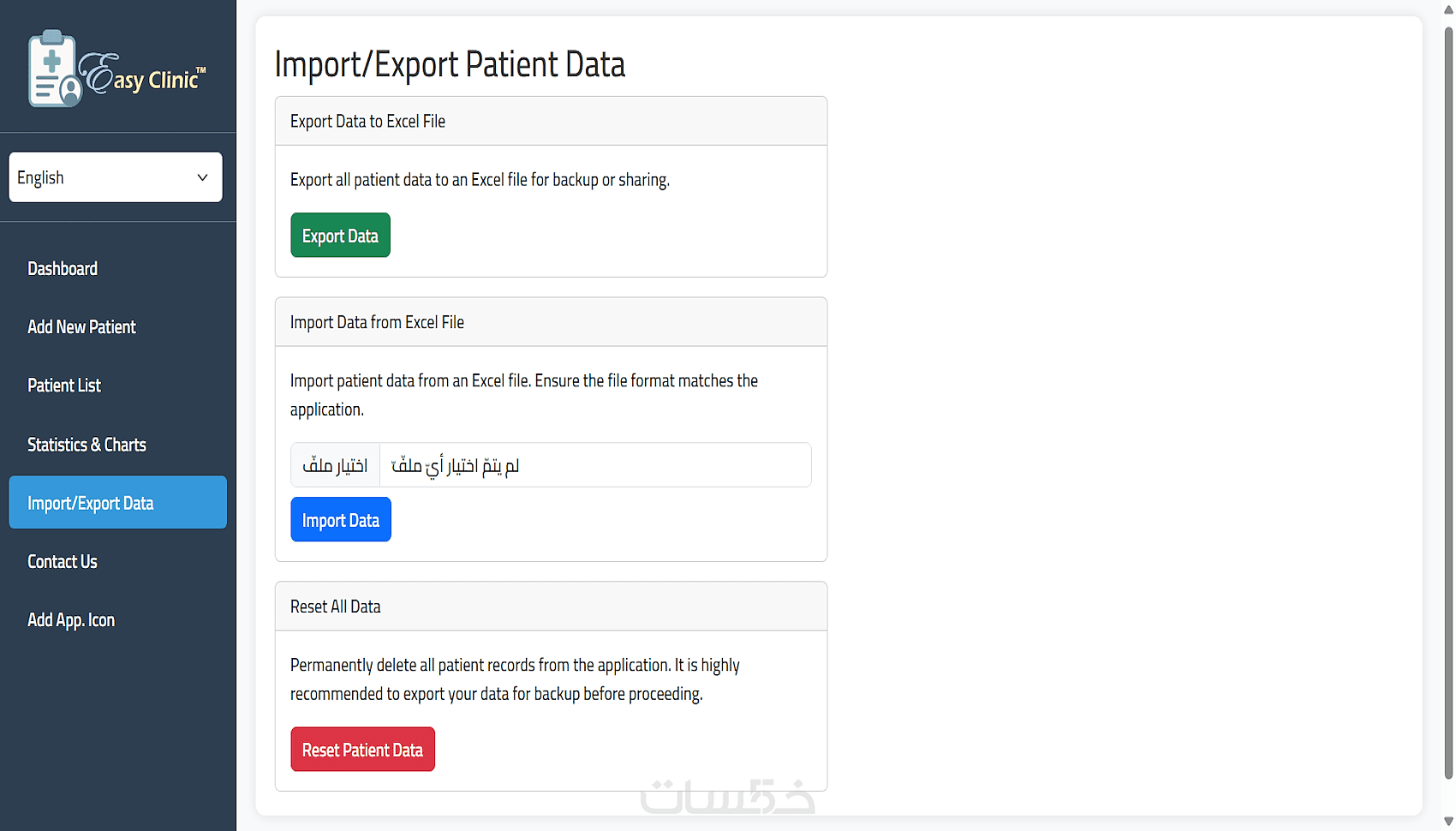The width and height of the screenshot is (1456, 831).
Task: Select Import/Export Data menu item
Action: coord(117,503)
